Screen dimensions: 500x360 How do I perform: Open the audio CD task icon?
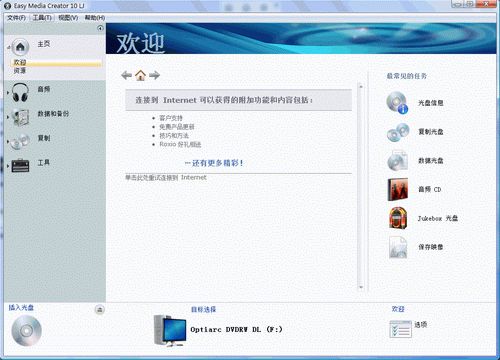point(398,189)
